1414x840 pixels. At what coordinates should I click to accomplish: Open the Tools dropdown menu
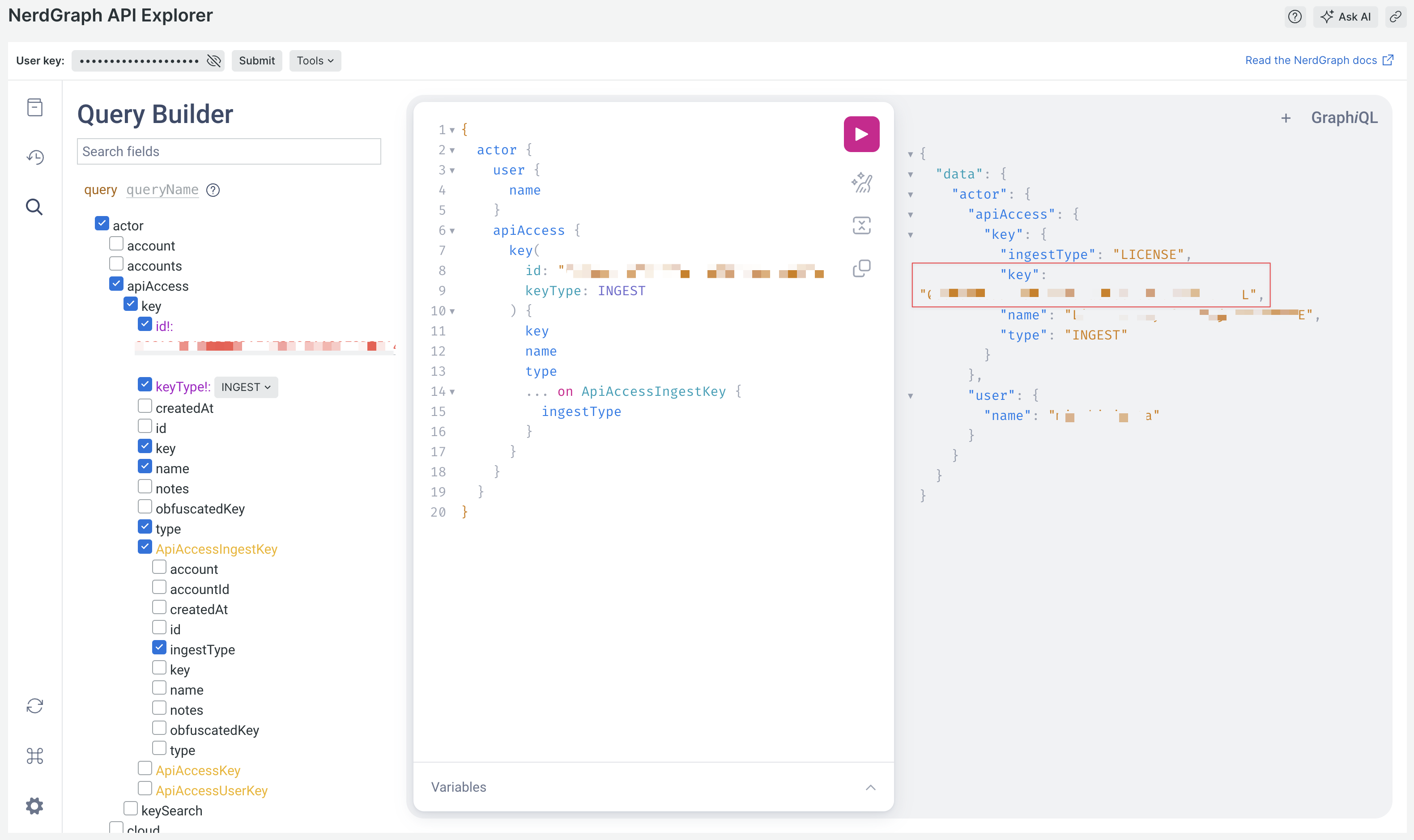(x=315, y=60)
